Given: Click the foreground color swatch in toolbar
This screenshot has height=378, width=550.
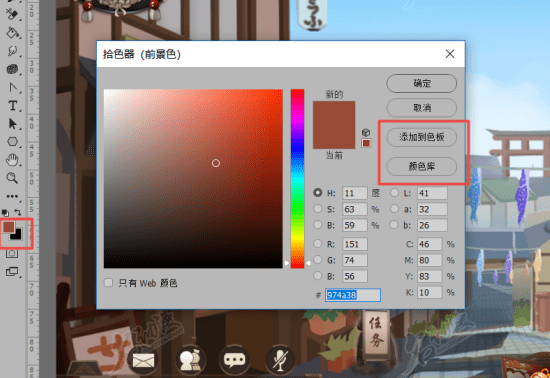Looking at the screenshot, I should pyautogui.click(x=8, y=227).
